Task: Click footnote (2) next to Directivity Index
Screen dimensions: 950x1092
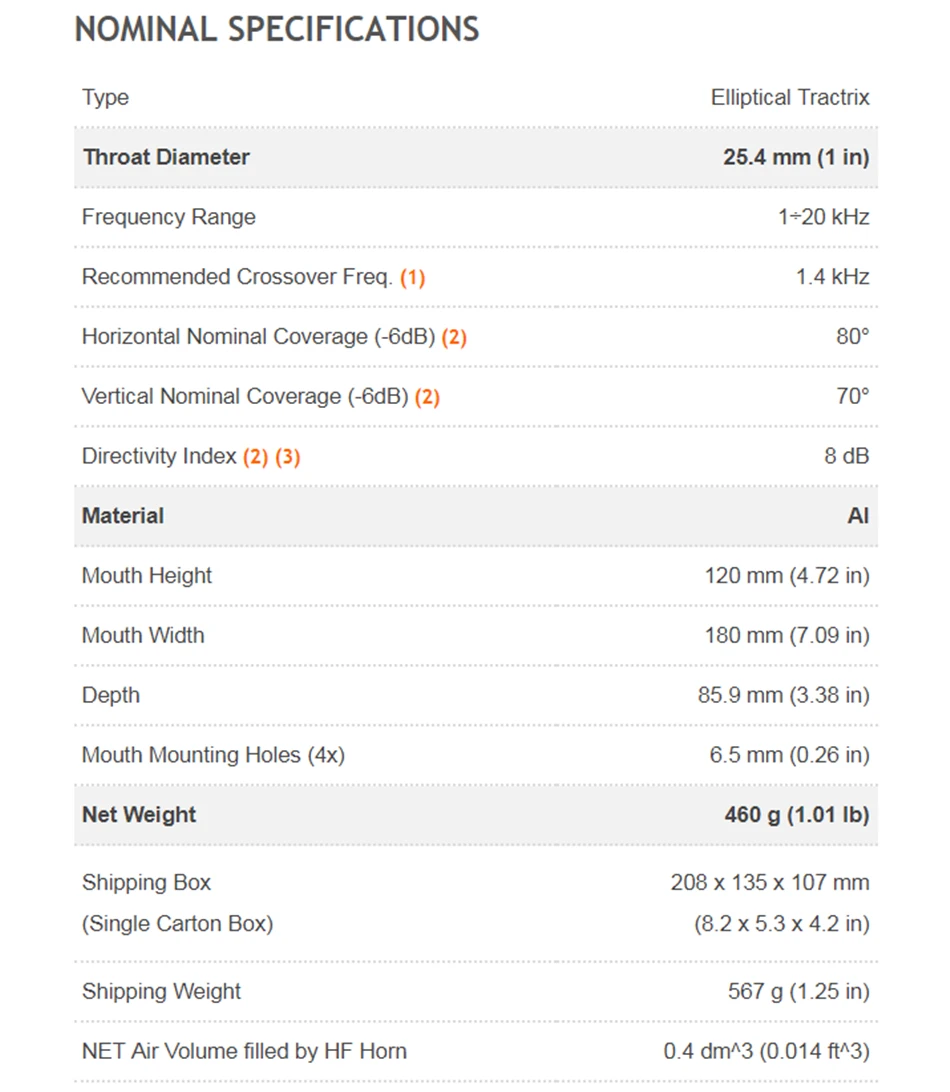Action: tap(256, 457)
